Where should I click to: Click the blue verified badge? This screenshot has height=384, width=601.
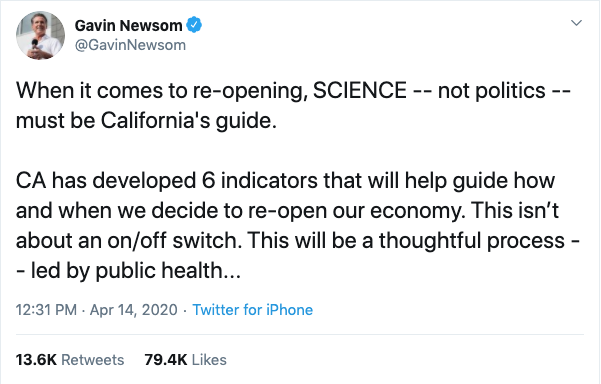click(x=194, y=25)
